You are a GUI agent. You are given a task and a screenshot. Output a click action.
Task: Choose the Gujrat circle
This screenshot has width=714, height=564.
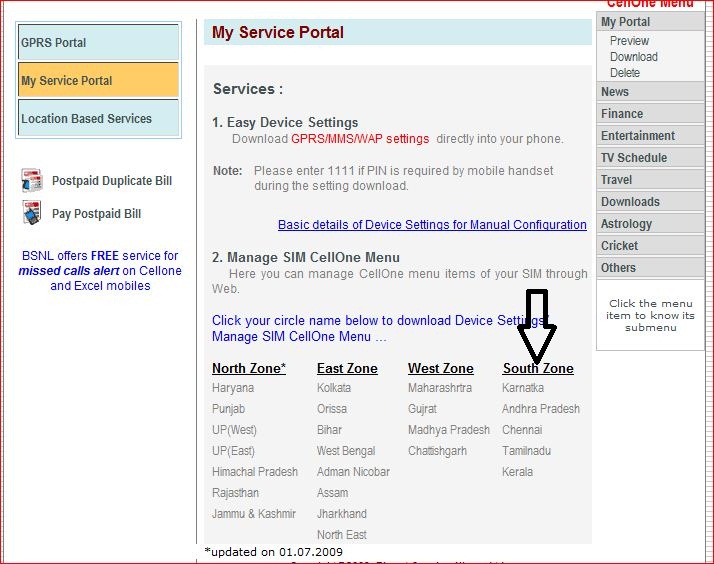click(422, 409)
